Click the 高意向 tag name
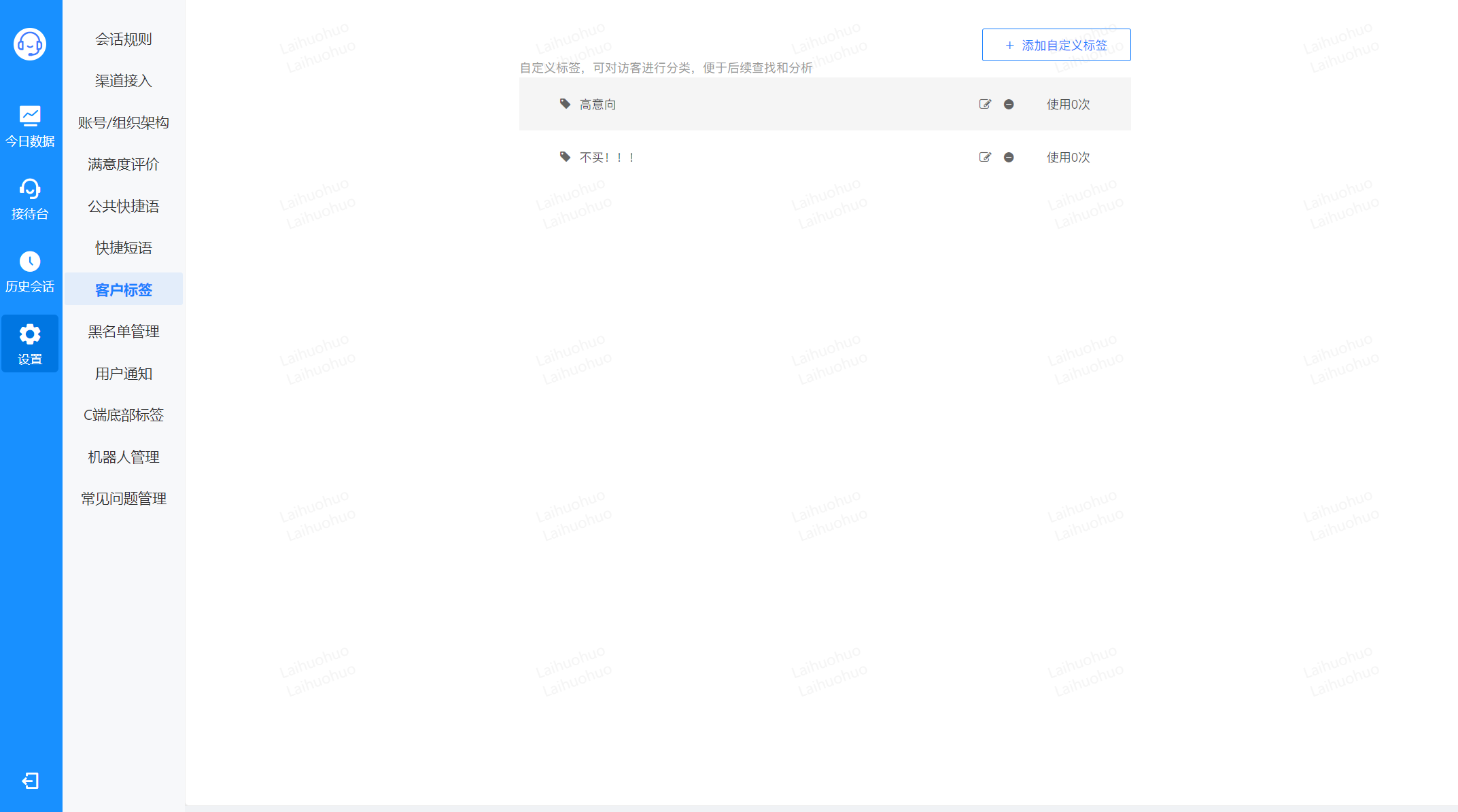The height and width of the screenshot is (812, 1458). point(597,105)
